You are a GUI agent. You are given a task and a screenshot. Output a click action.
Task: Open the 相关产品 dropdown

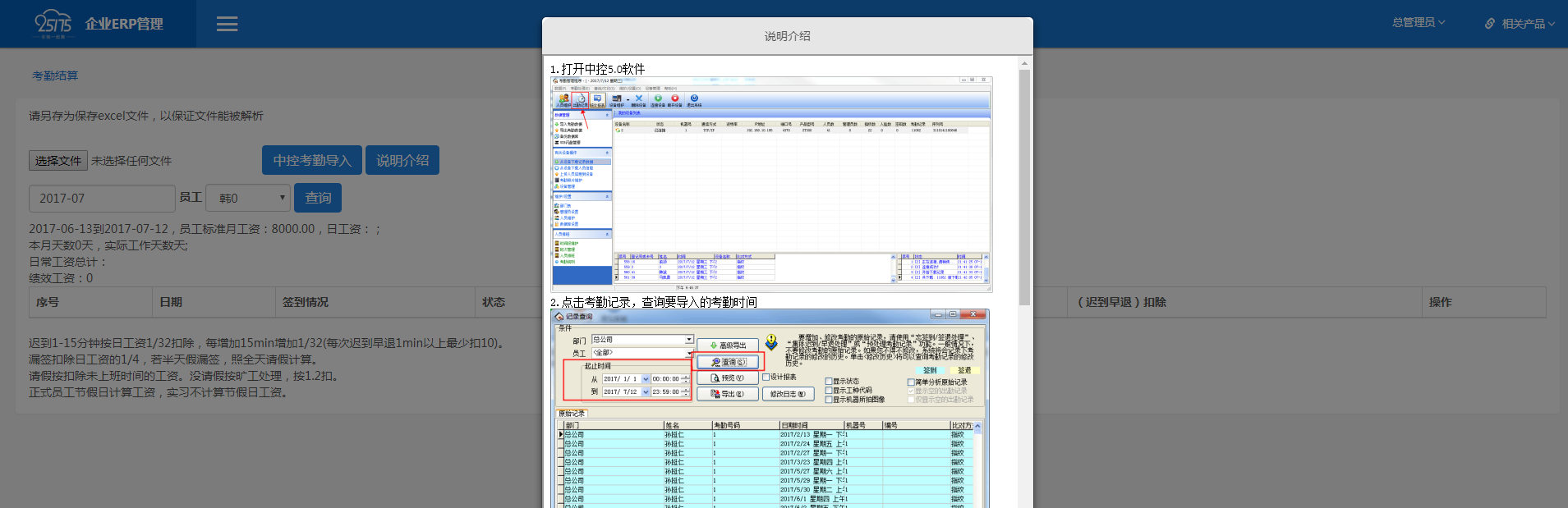coord(1528,24)
